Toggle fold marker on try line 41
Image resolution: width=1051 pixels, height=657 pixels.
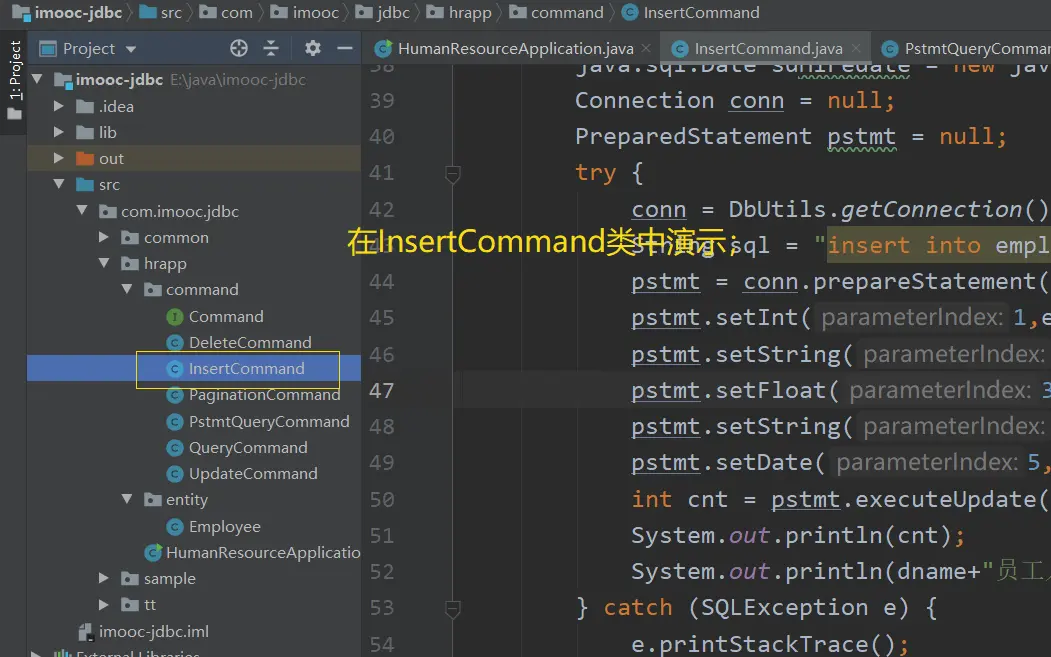pos(452,173)
